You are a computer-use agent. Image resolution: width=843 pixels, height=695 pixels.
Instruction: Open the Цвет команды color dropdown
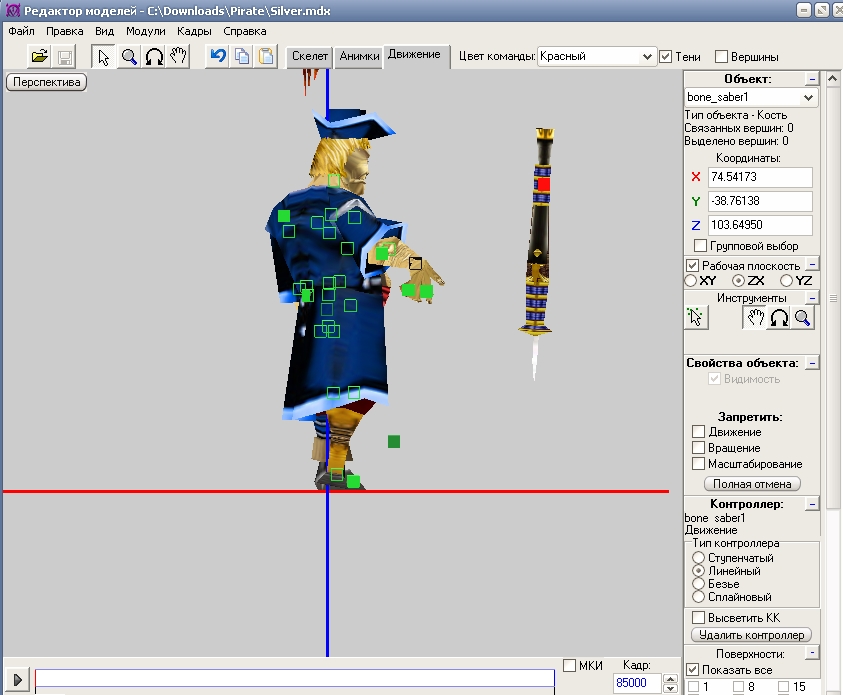click(646, 57)
